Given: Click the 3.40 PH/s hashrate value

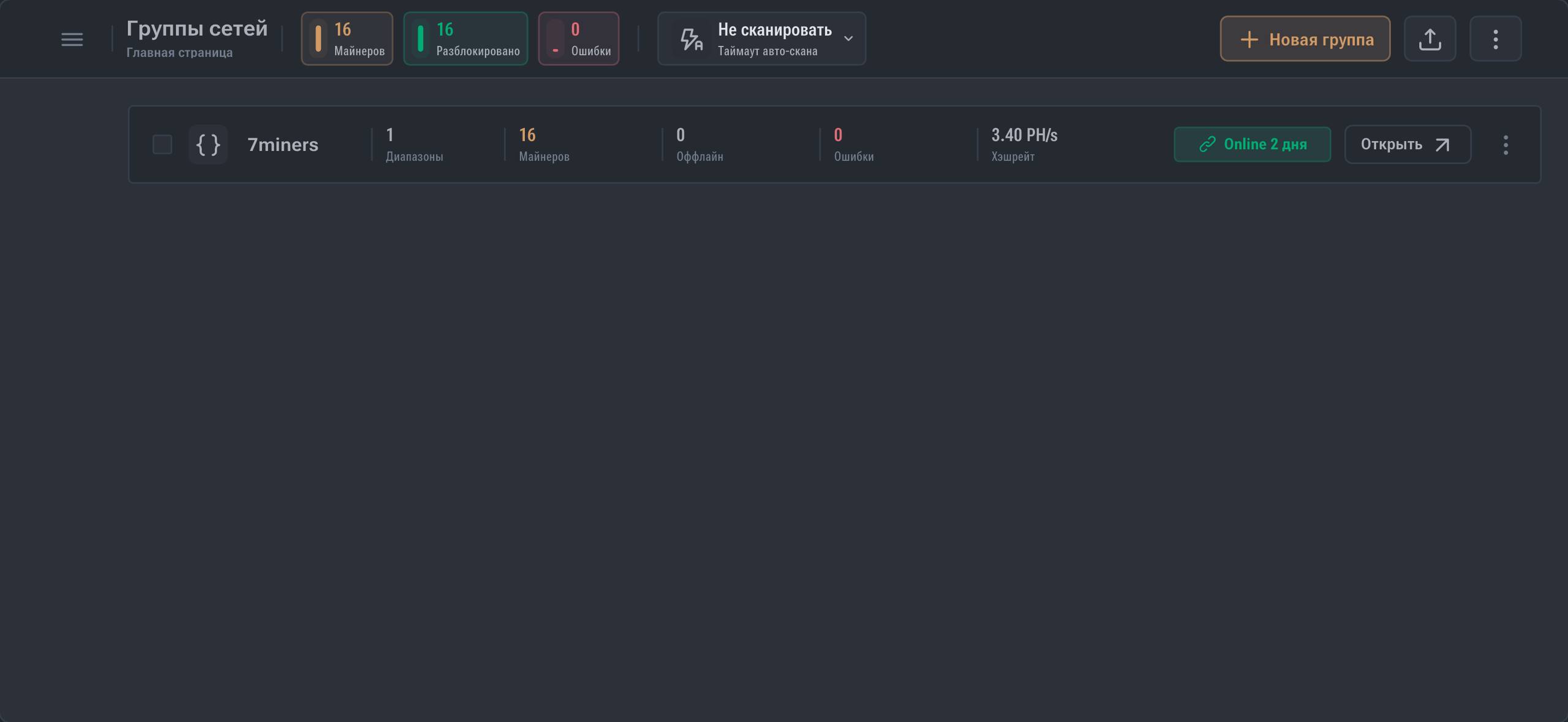Looking at the screenshot, I should [x=1024, y=135].
